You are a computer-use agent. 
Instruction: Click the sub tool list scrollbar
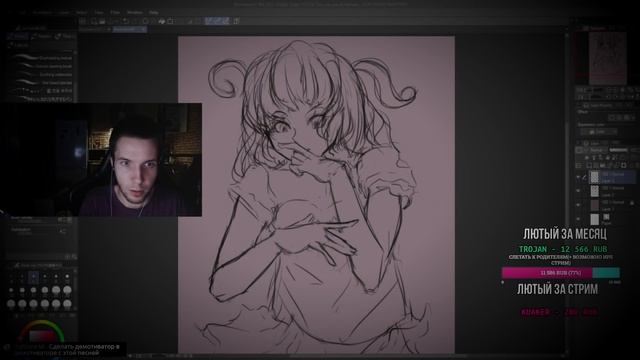pos(75,76)
